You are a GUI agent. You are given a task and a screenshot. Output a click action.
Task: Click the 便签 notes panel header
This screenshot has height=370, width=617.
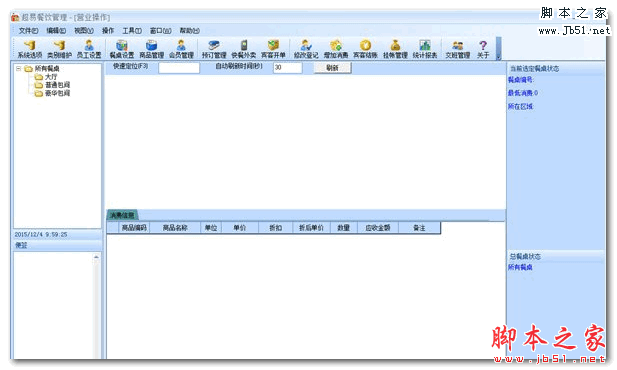pyautogui.click(x=57, y=245)
